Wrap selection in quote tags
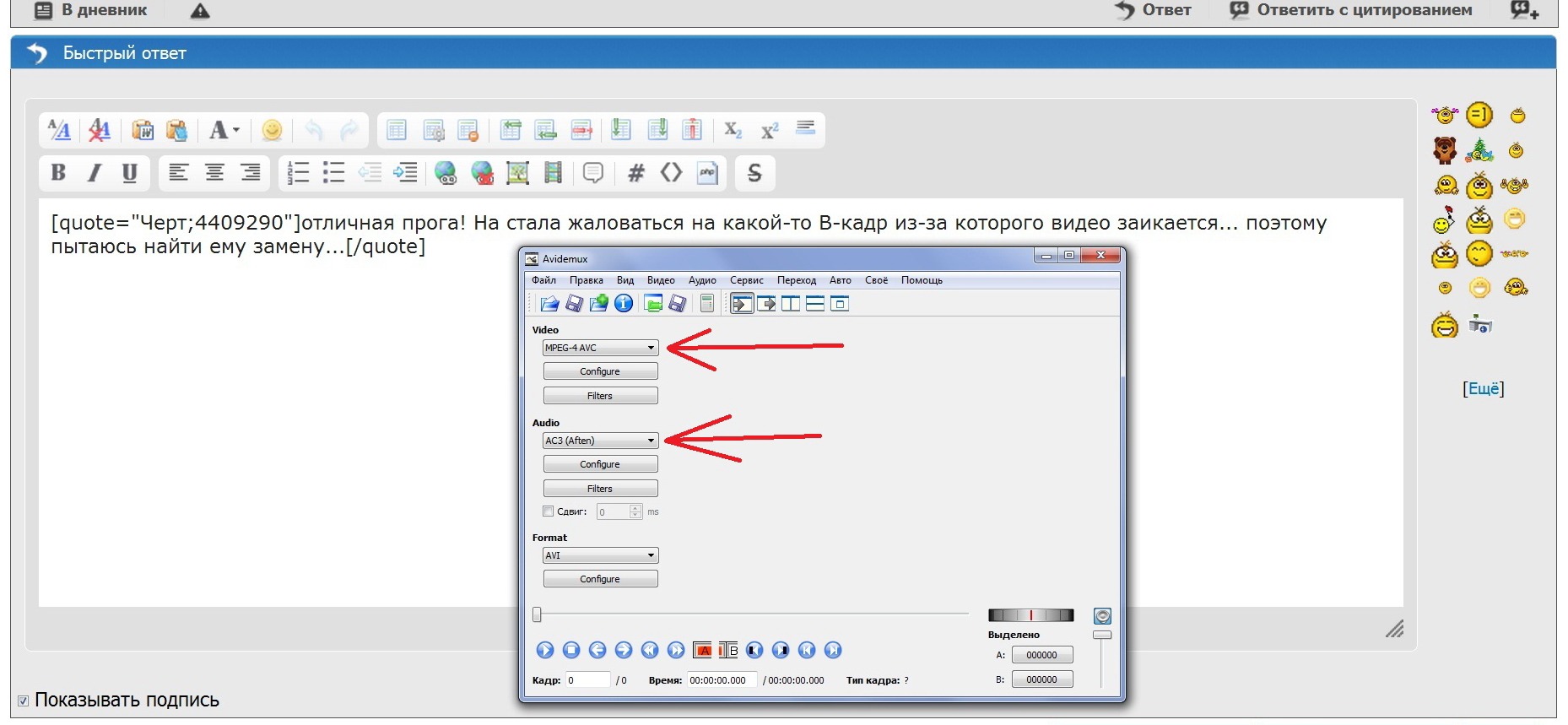Screen dimensions: 1568x725 click(x=593, y=173)
